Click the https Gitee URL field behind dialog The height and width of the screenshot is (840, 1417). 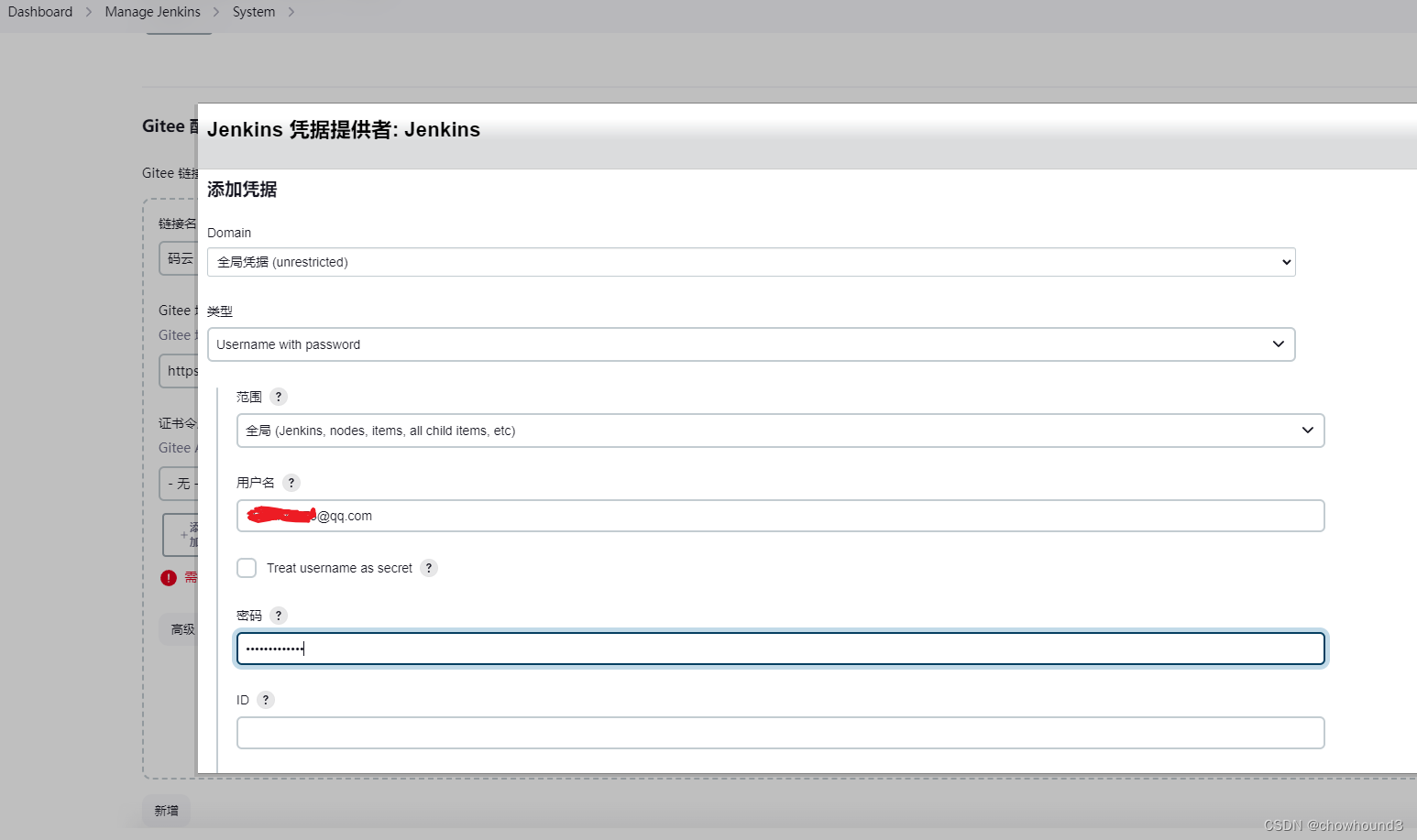coord(179,371)
